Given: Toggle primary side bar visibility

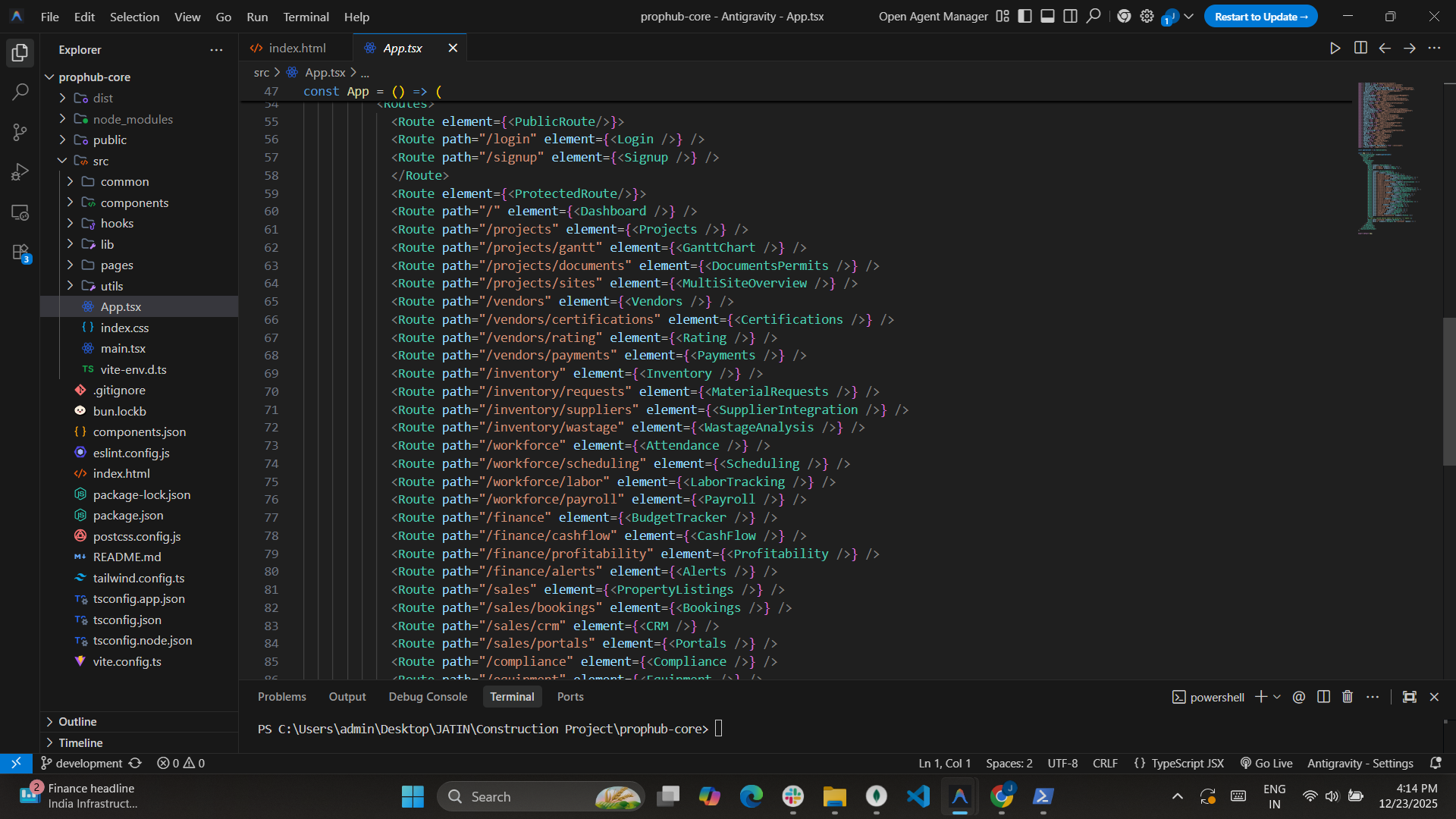Looking at the screenshot, I should pos(1025,17).
